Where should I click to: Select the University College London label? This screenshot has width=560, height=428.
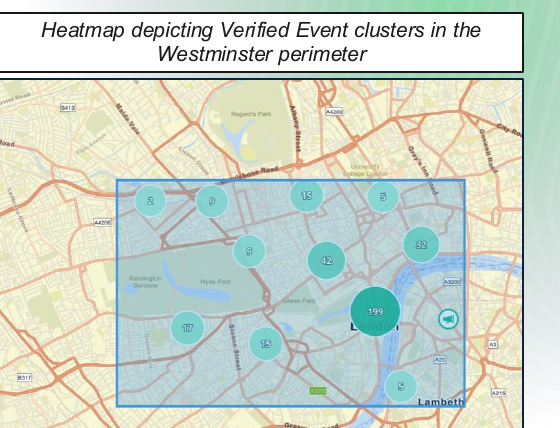(x=365, y=170)
